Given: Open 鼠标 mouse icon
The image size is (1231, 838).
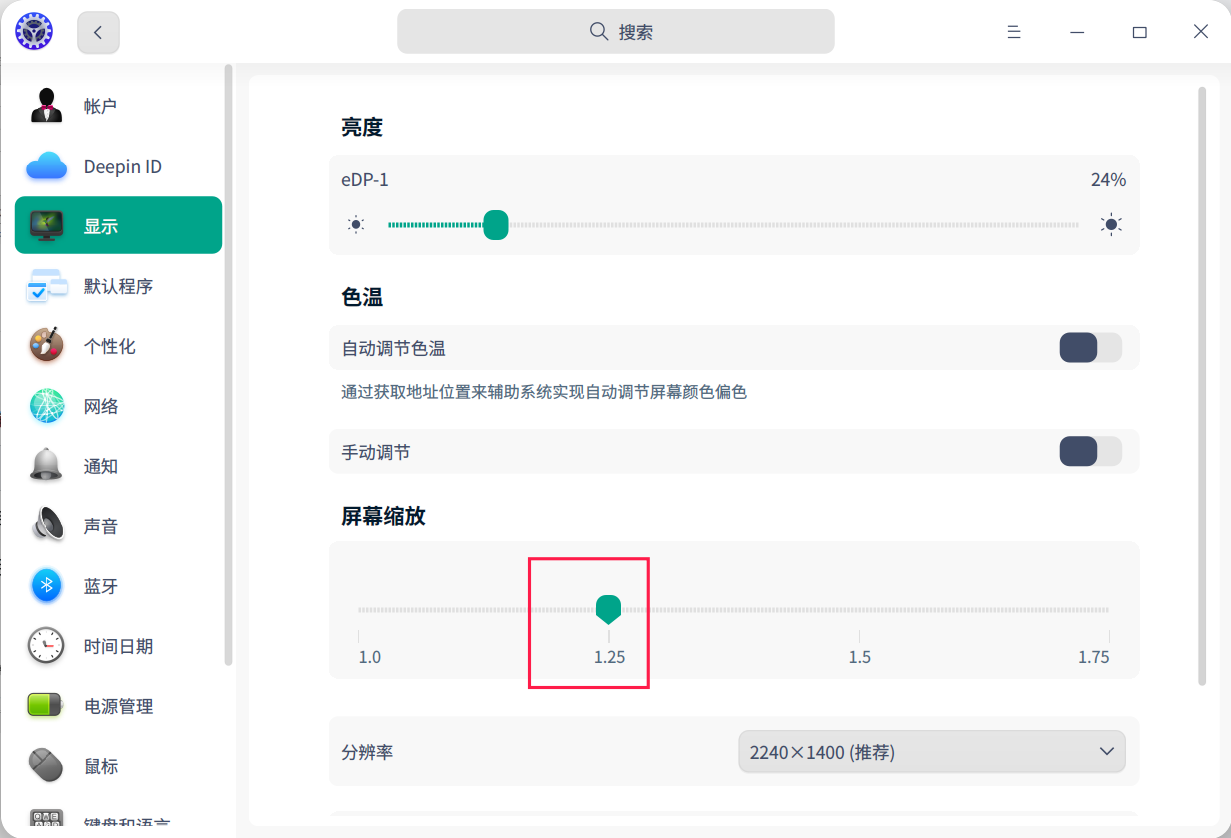Looking at the screenshot, I should [46, 766].
